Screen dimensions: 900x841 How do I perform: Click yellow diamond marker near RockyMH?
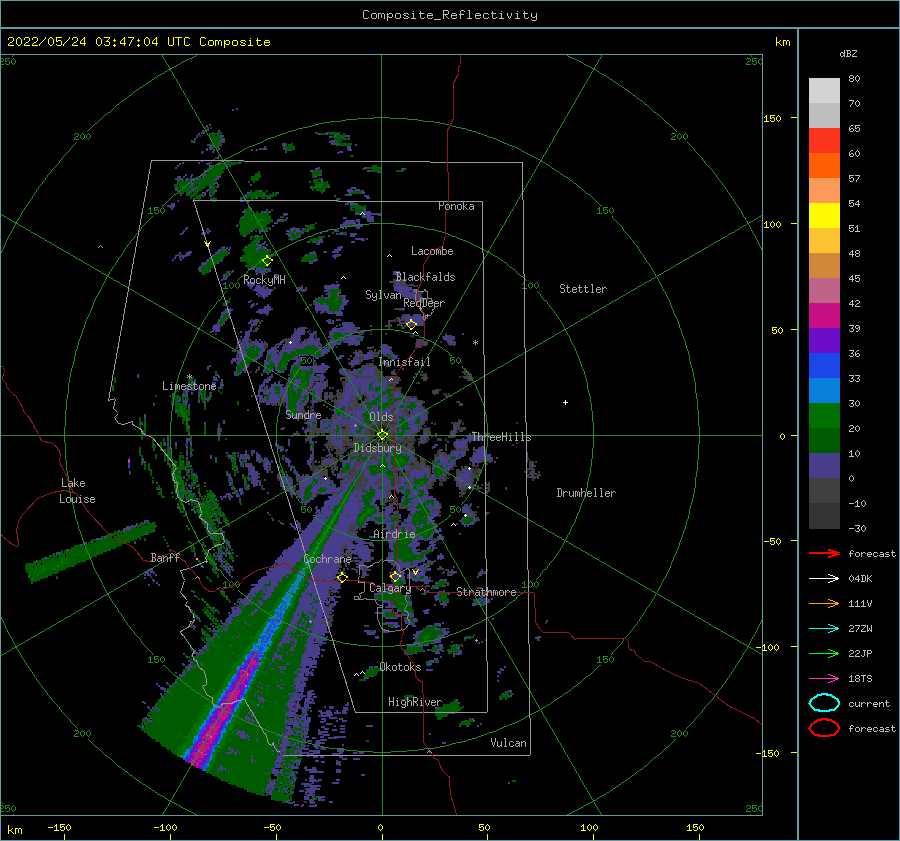click(267, 261)
